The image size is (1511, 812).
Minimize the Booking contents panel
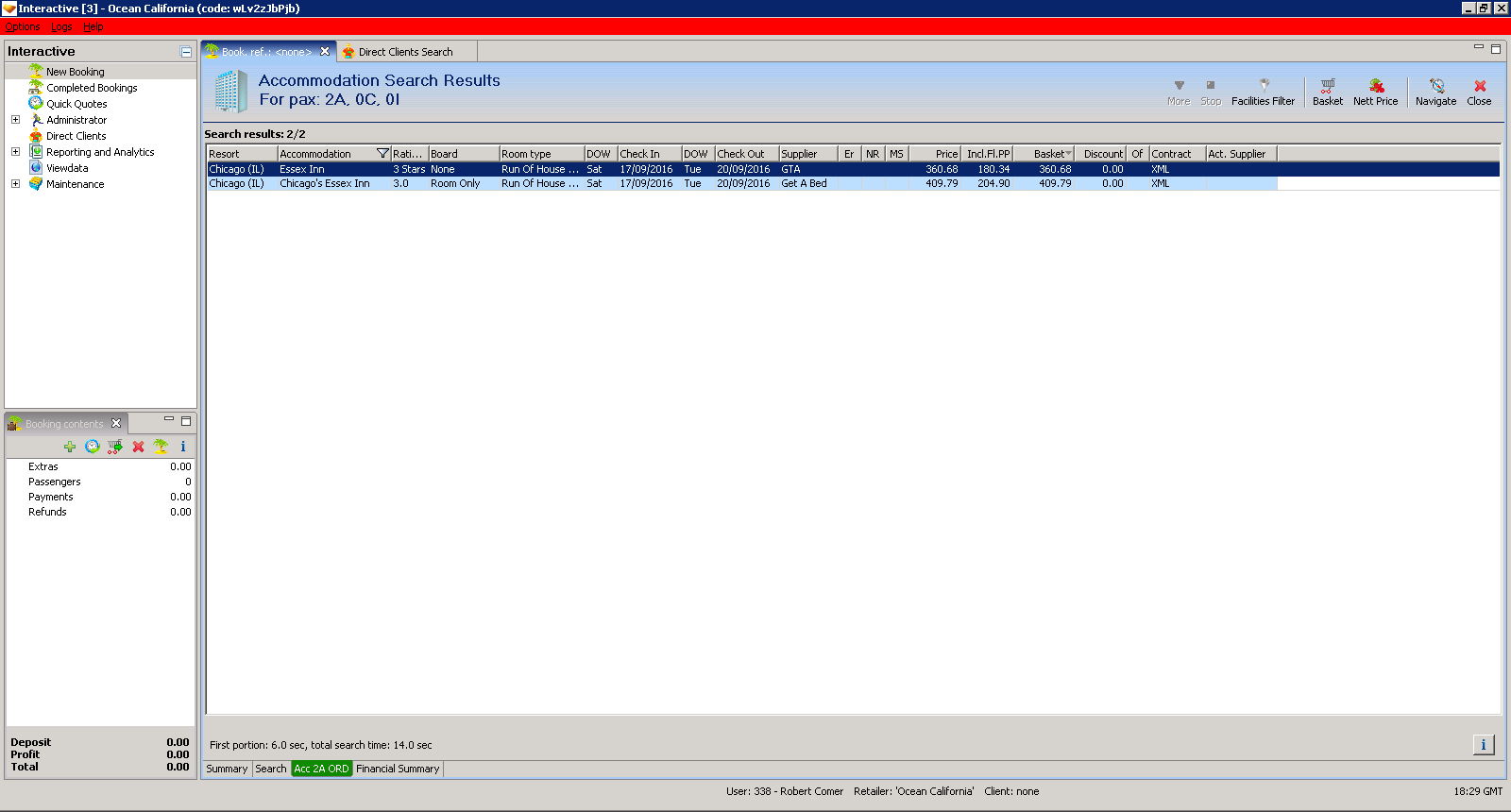[169, 420]
